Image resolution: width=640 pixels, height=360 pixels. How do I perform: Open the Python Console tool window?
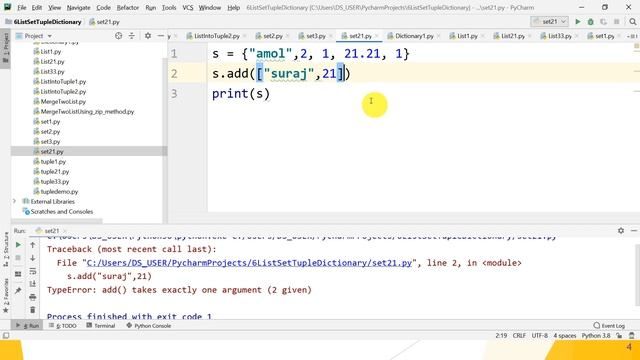149,326
